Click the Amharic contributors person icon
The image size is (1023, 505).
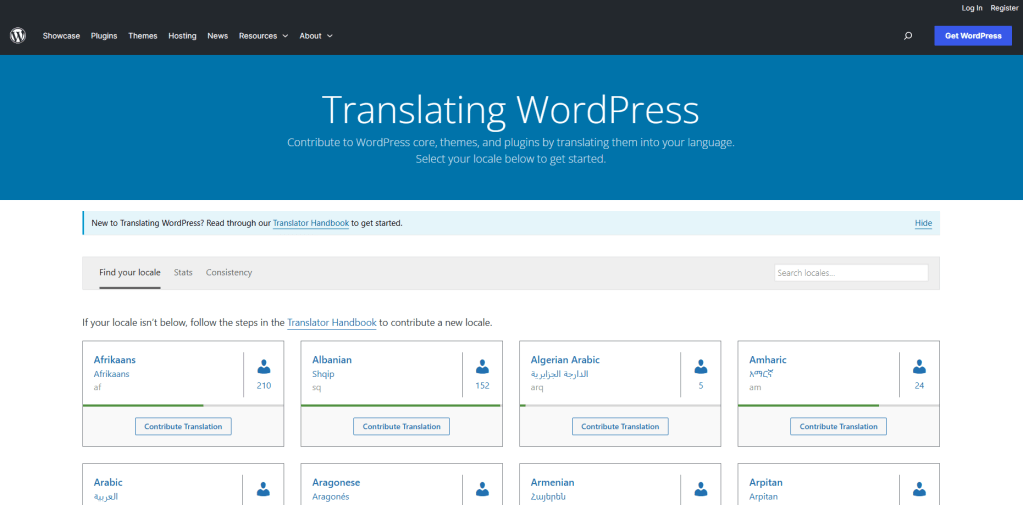point(919,367)
